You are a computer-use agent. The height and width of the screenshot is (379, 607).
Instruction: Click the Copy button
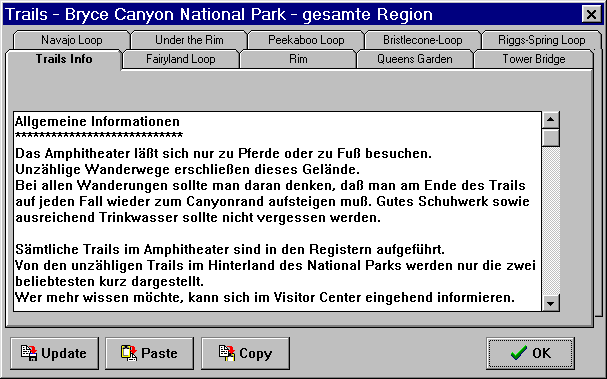coord(245,353)
